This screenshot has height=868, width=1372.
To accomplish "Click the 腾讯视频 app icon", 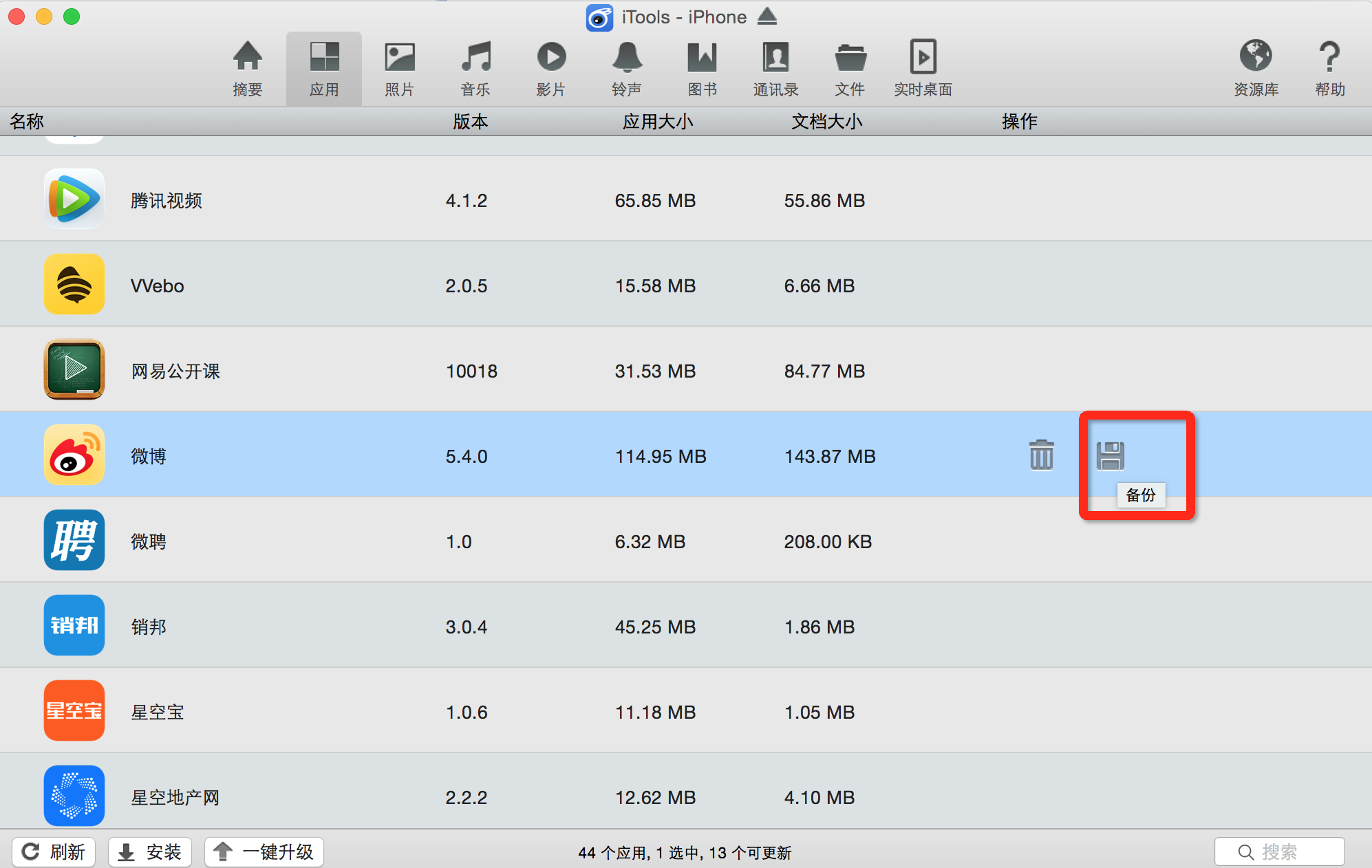I will [74, 199].
